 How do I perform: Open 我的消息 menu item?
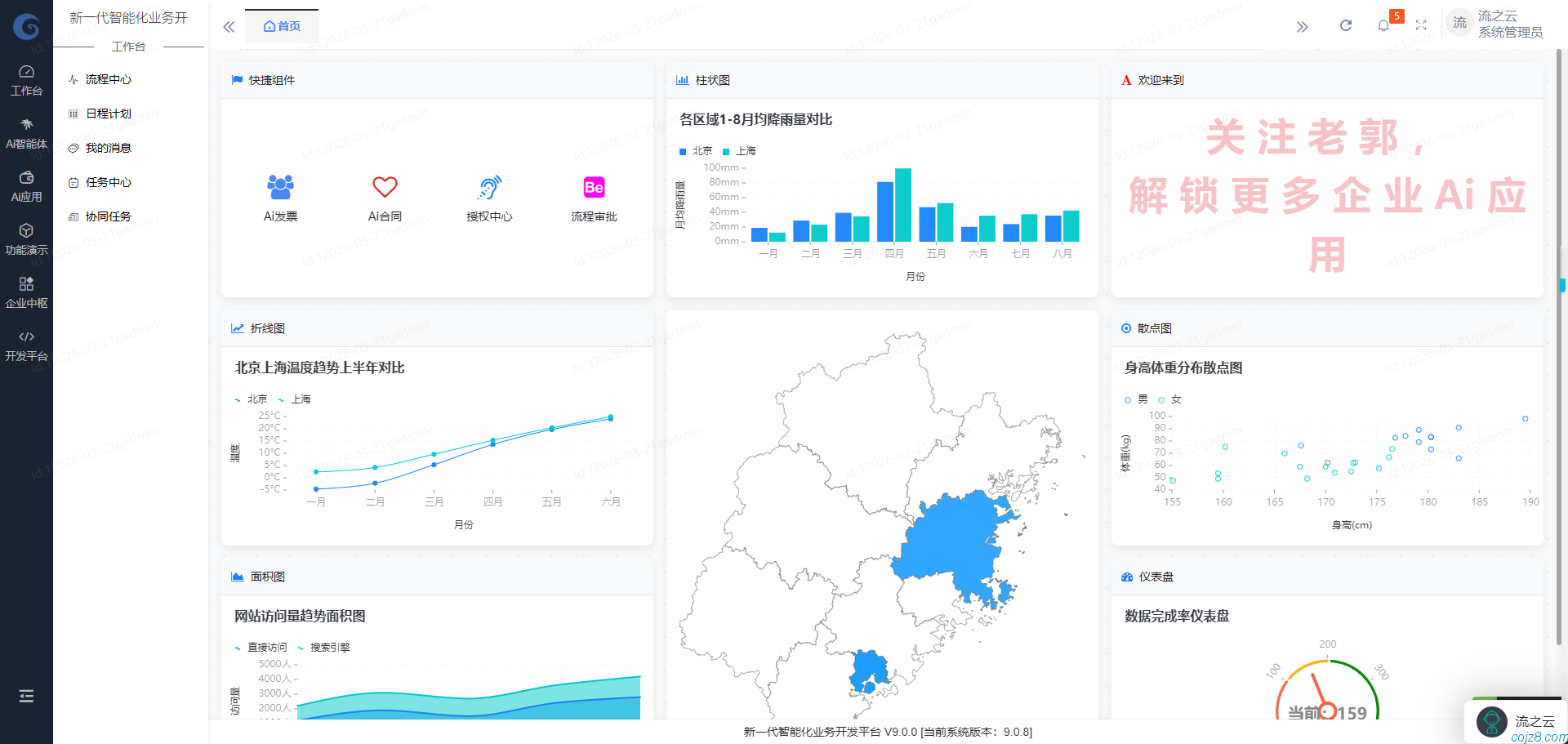point(108,148)
